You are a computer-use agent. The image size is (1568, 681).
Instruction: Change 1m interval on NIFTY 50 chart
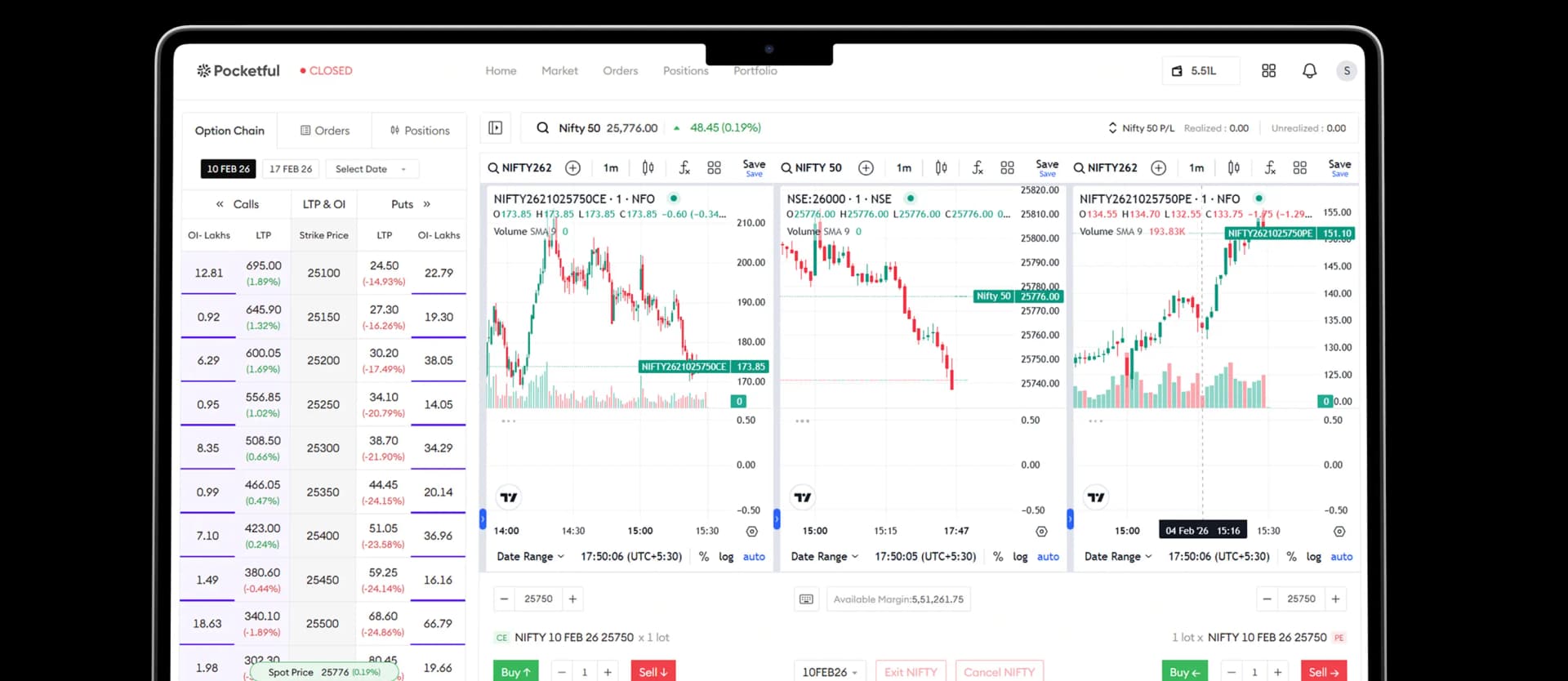[x=904, y=168]
